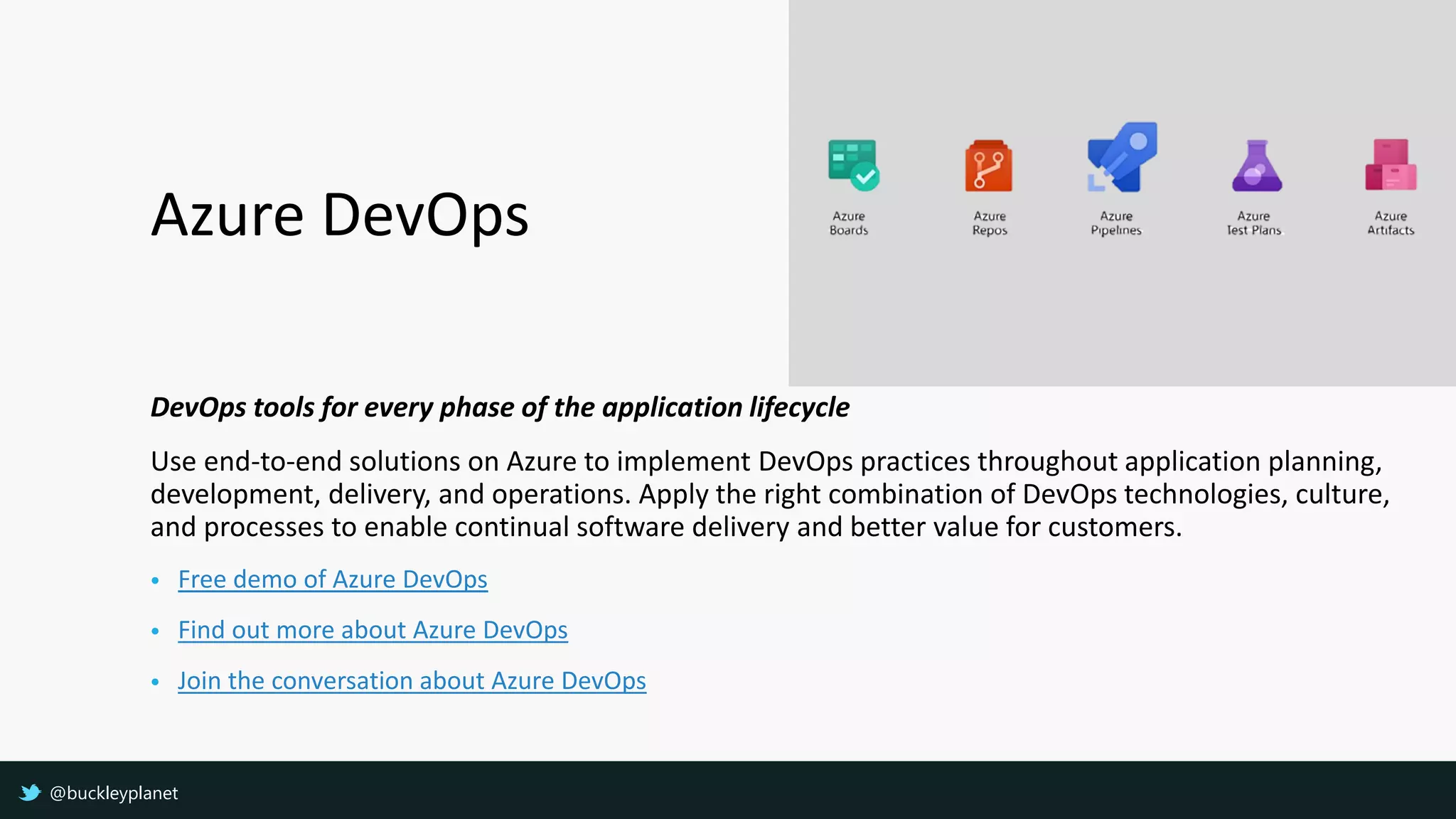Click the Azure Test Plans flask icon
This screenshot has height=819, width=1456.
(x=1257, y=166)
